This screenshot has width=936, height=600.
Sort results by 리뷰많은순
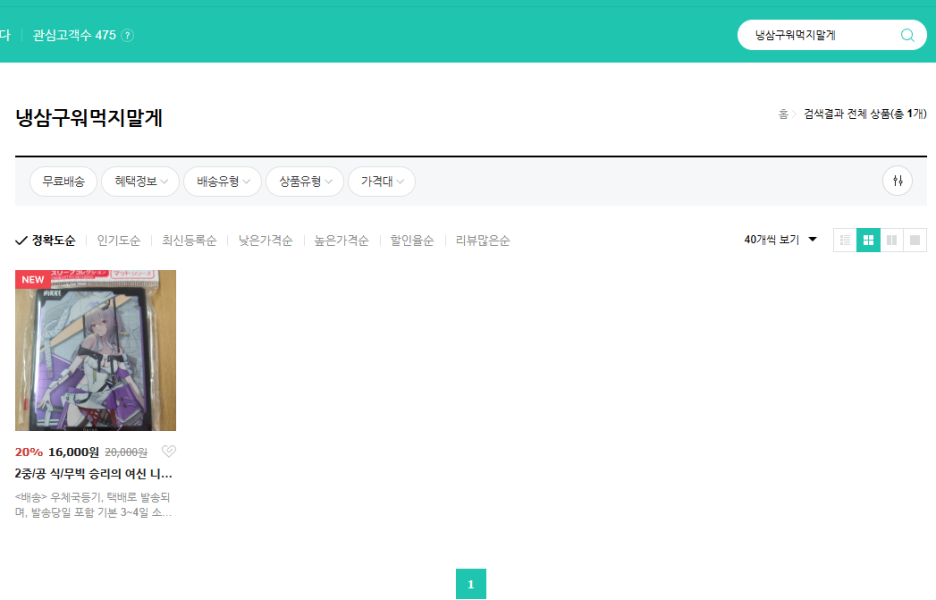[x=482, y=240]
